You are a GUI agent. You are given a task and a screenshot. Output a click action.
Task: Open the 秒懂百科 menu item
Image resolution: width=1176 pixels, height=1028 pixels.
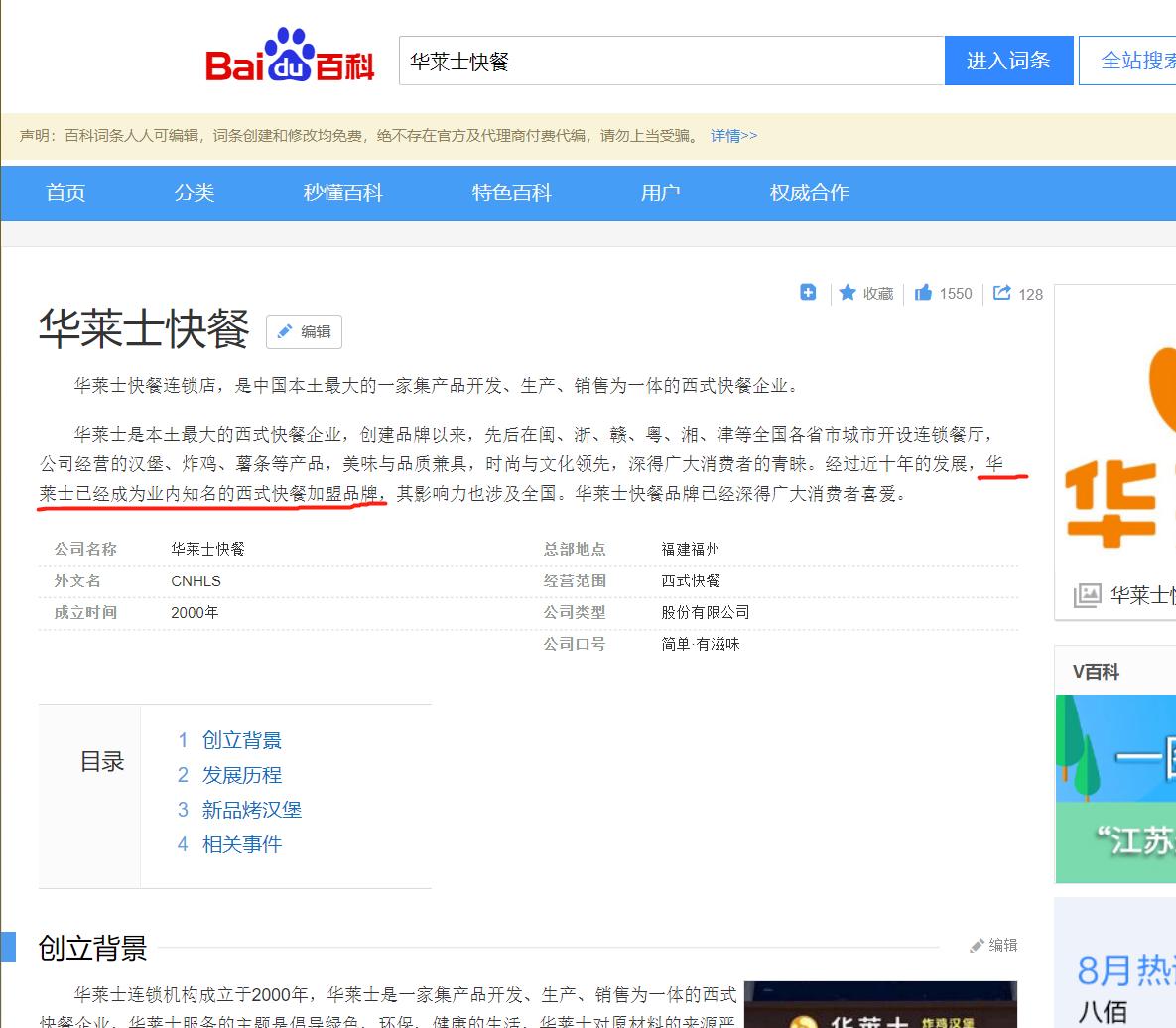coord(342,193)
